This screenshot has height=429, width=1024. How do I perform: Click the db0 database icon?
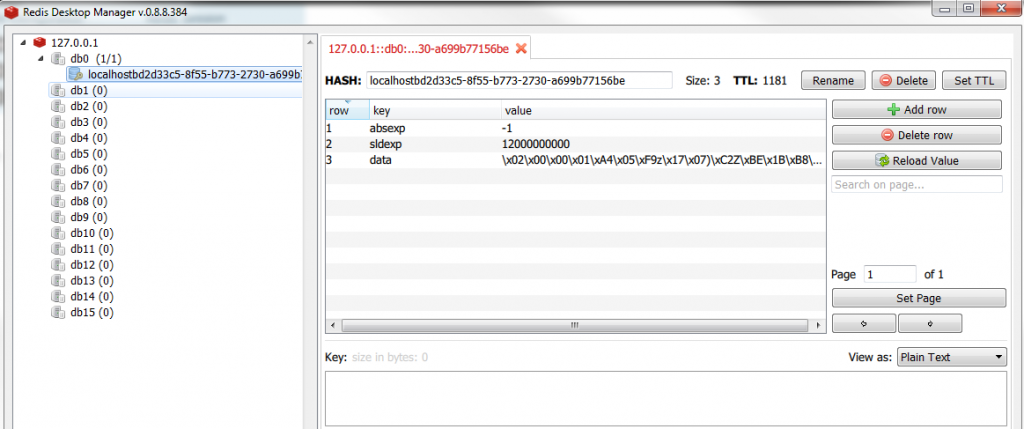click(x=59, y=59)
